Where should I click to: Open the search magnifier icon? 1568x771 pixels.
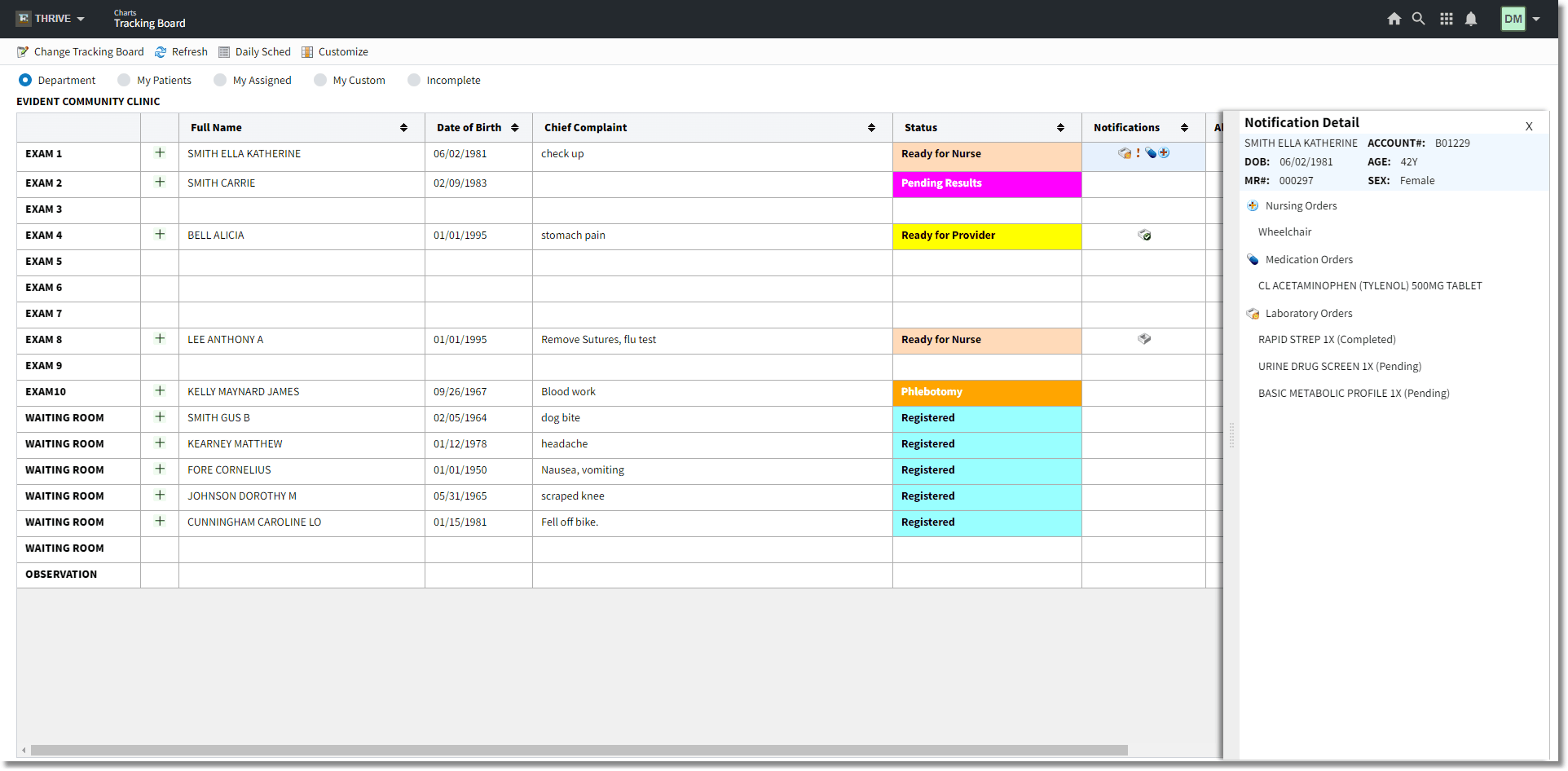[x=1418, y=19]
